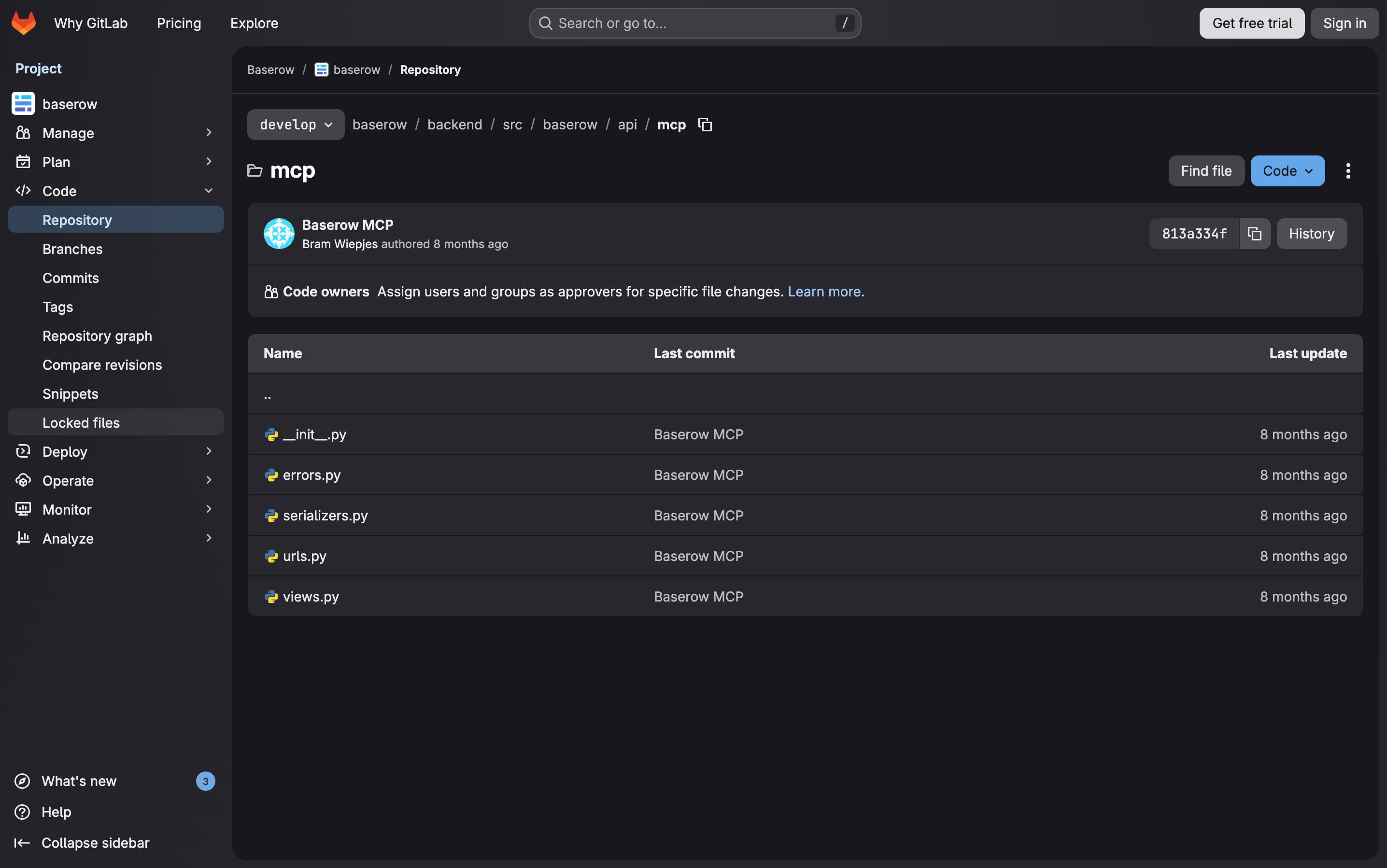This screenshot has height=868, width=1387.
Task: Focus the Search or go to field
Action: click(694, 23)
